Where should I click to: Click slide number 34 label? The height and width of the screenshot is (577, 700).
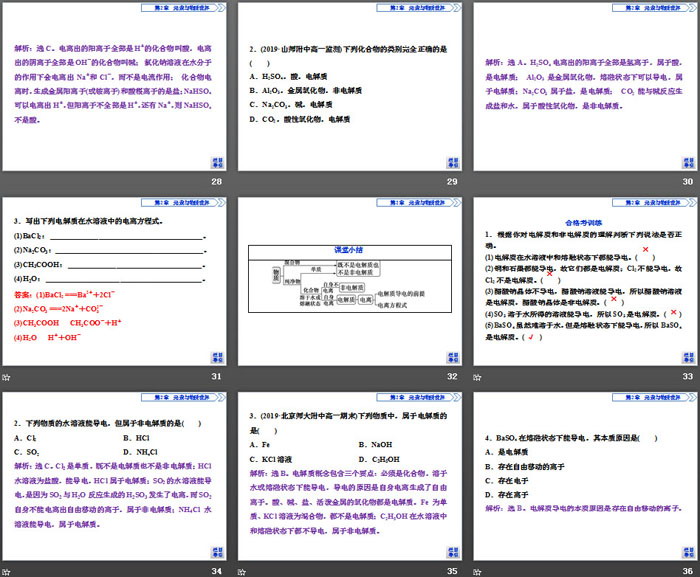coord(217,571)
